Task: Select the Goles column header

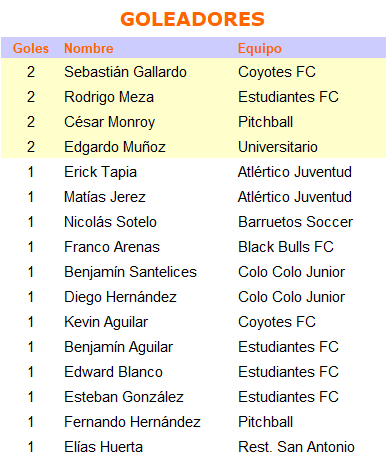Action: 31,48
